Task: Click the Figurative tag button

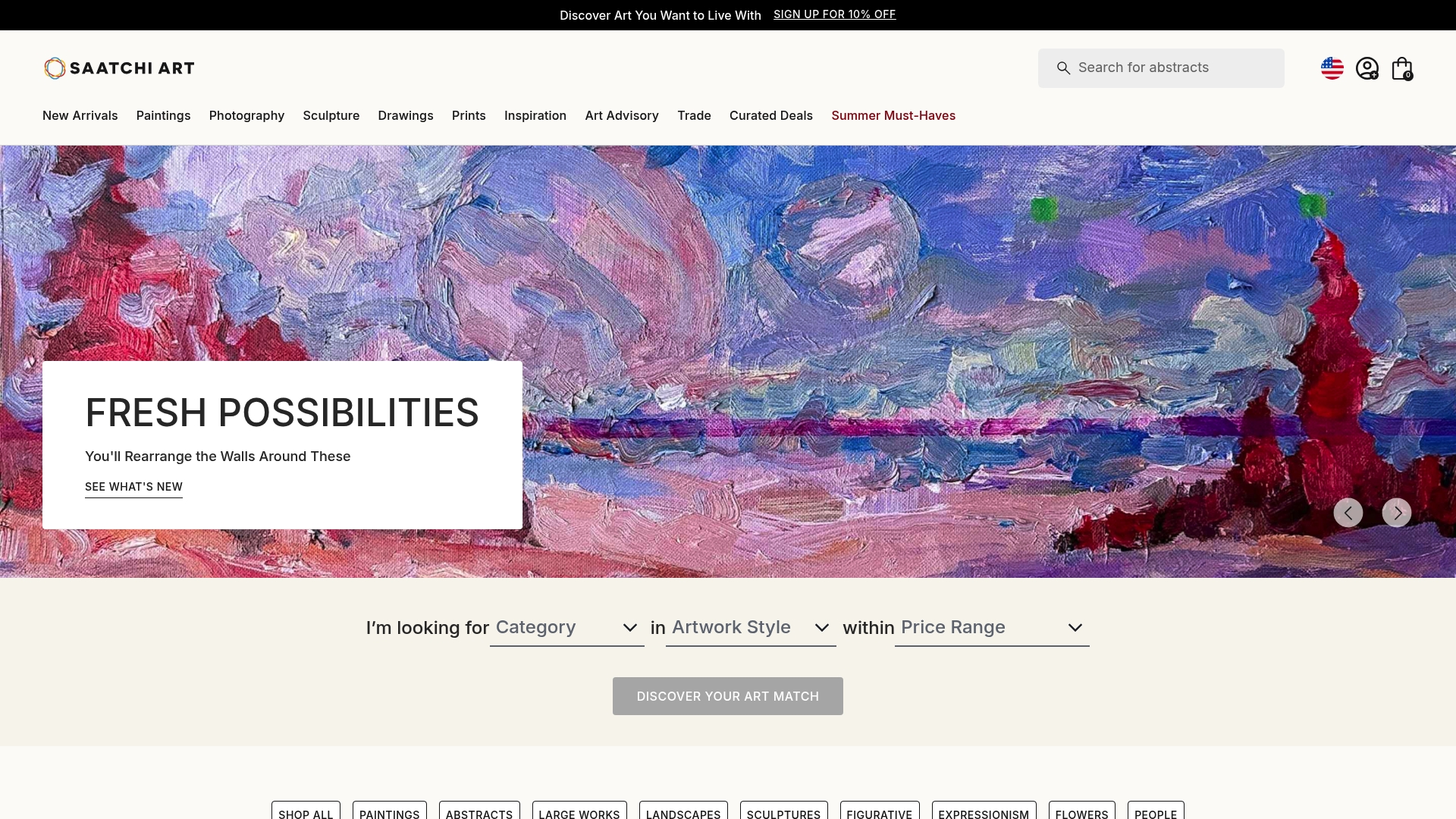Action: pos(880,811)
